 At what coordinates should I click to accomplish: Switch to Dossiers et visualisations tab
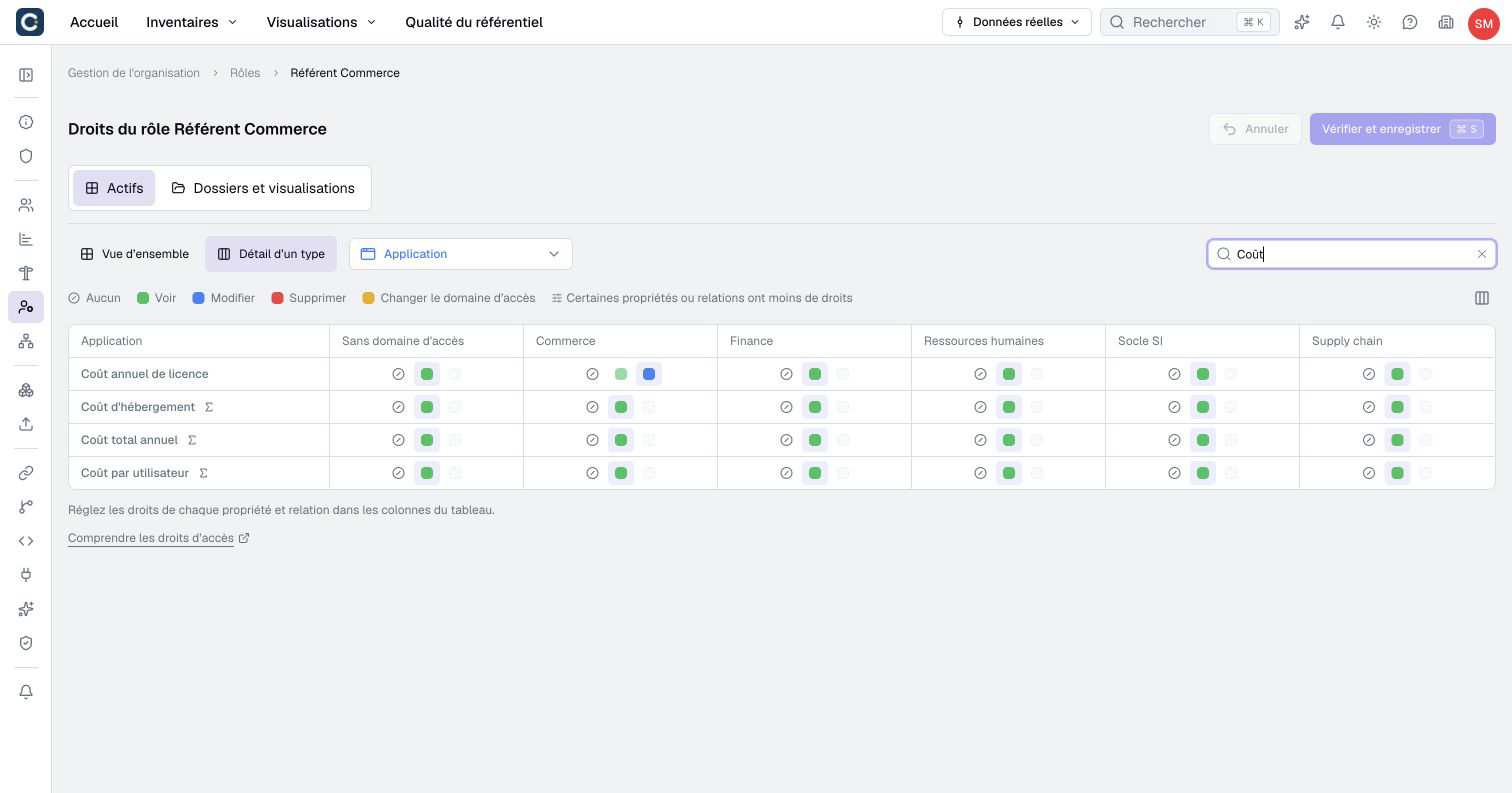tap(263, 188)
